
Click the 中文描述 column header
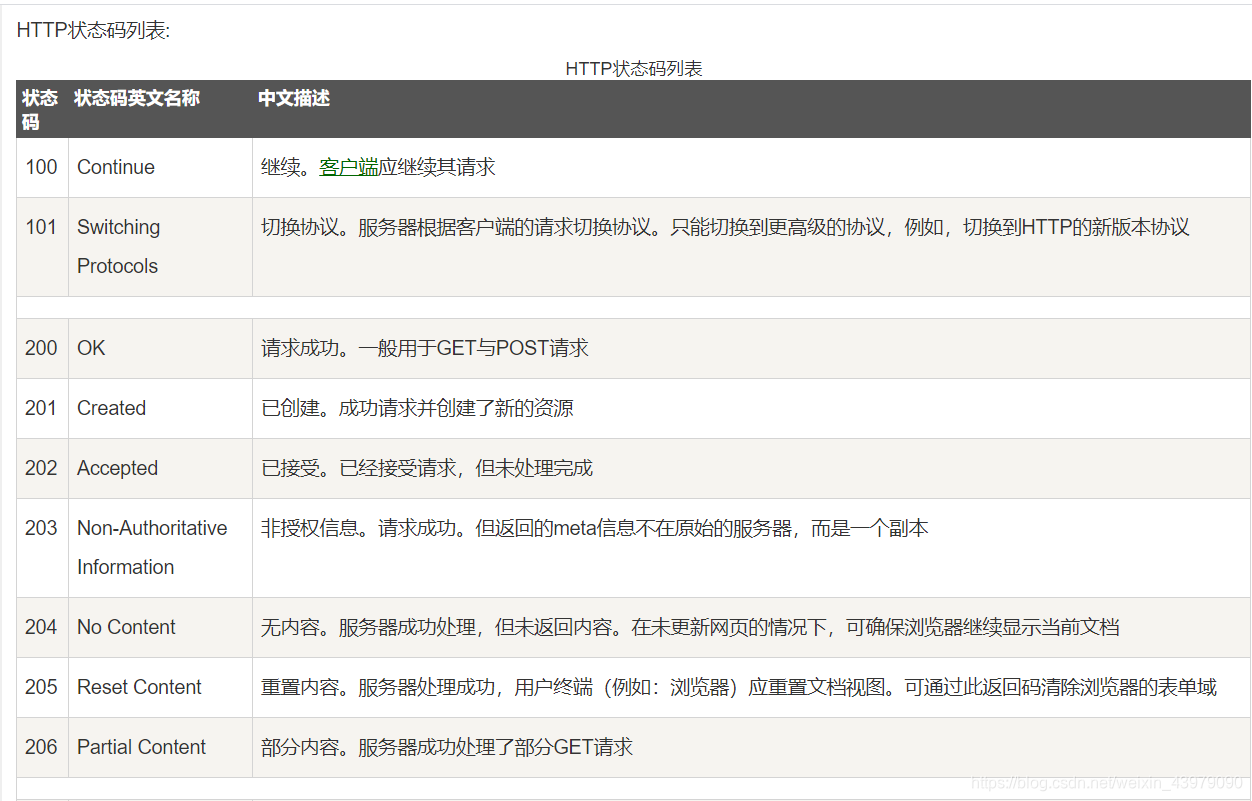coord(751,109)
